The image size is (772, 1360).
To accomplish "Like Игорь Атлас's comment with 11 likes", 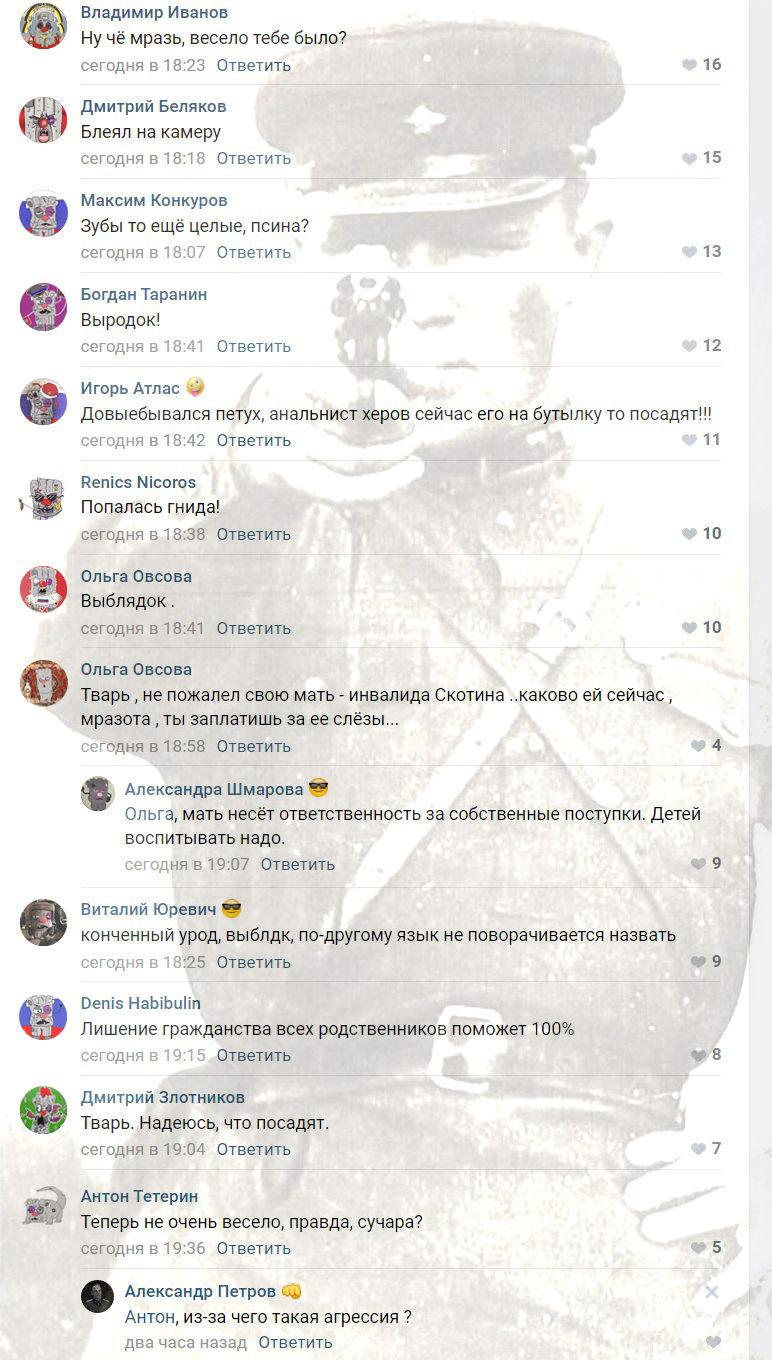I will tap(689, 440).
